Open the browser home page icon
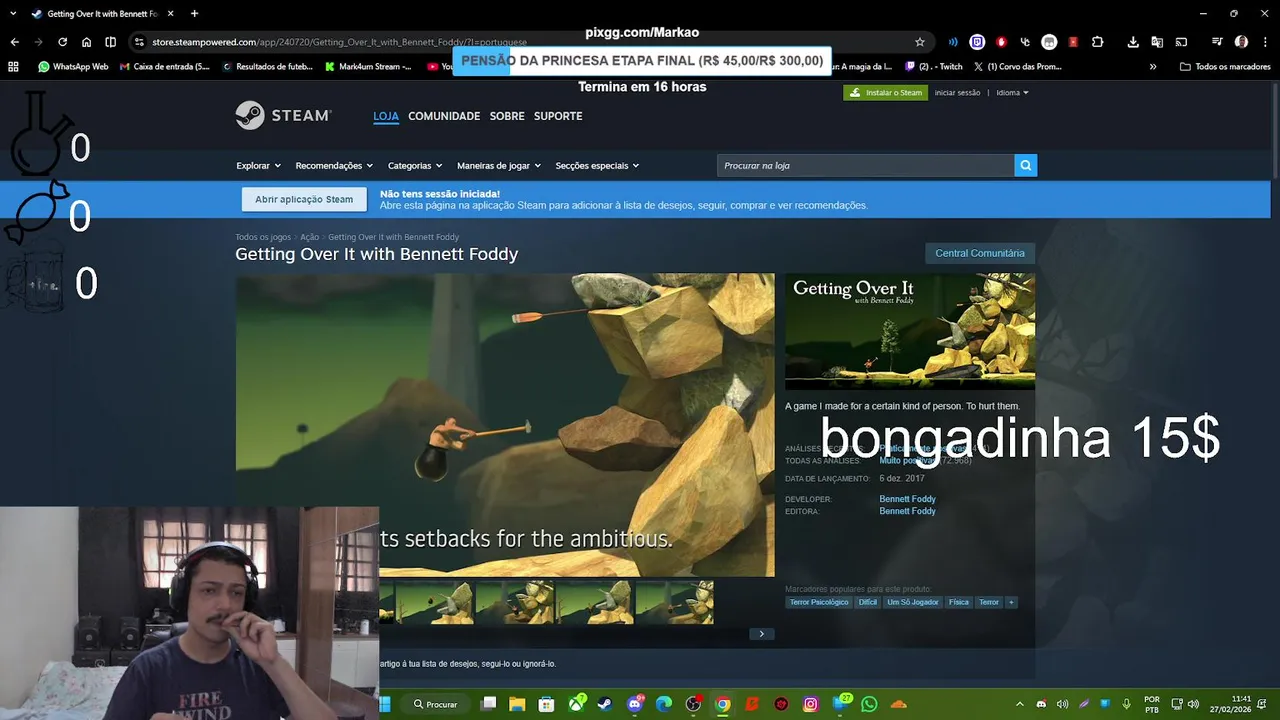Image resolution: width=1280 pixels, height=720 pixels. pos(86,42)
